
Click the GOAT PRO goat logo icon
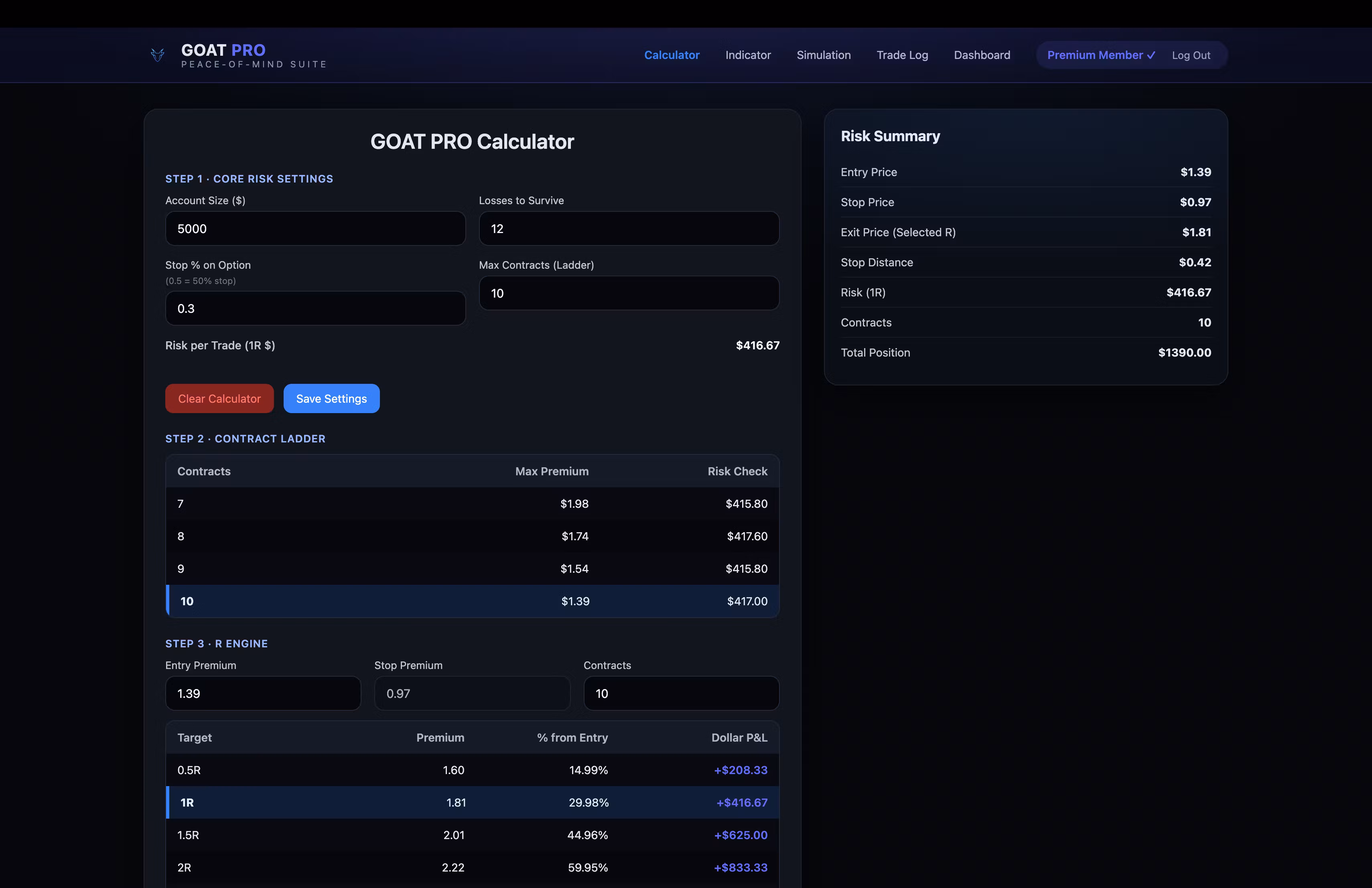click(157, 55)
